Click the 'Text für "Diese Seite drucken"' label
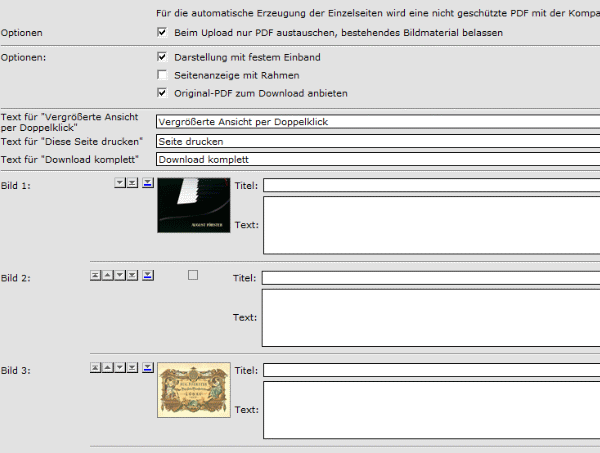 tap(72, 142)
